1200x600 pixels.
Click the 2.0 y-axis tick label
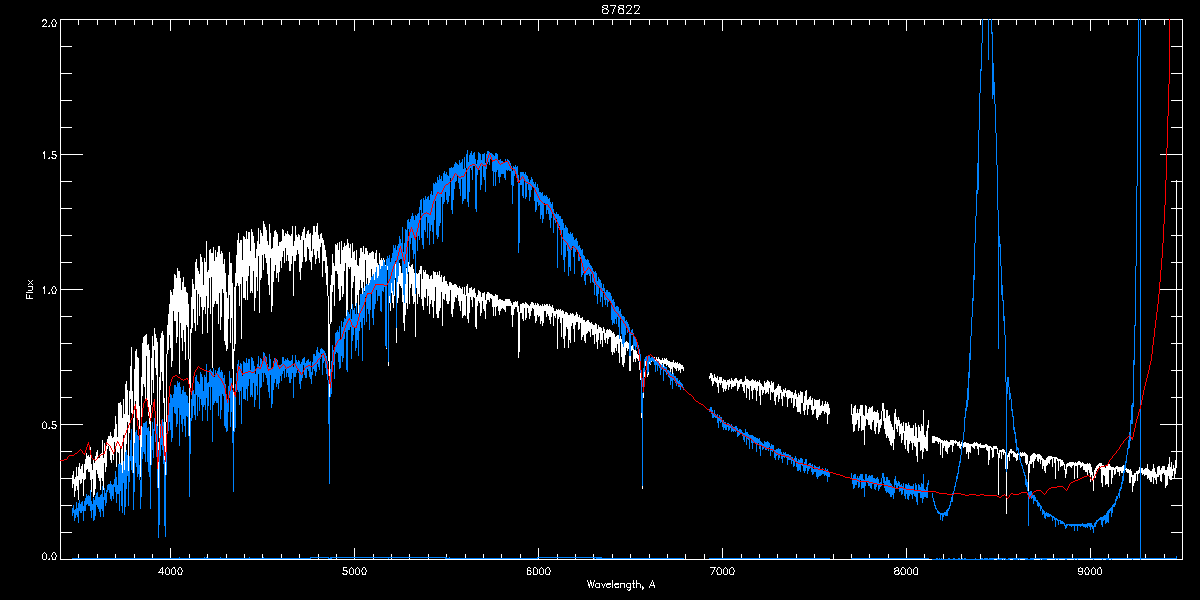tap(48, 22)
